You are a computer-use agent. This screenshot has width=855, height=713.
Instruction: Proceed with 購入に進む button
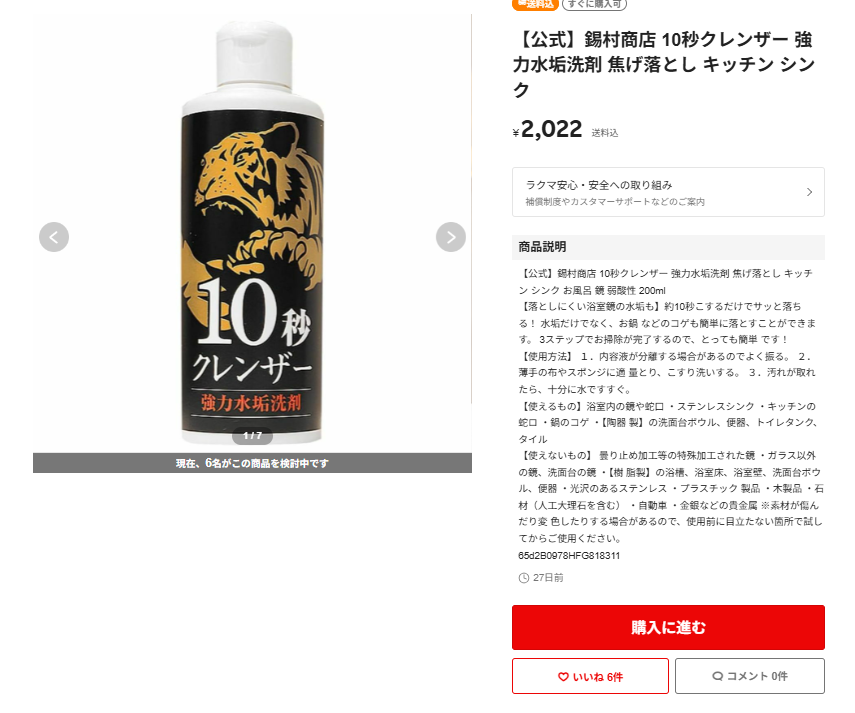[668, 627]
